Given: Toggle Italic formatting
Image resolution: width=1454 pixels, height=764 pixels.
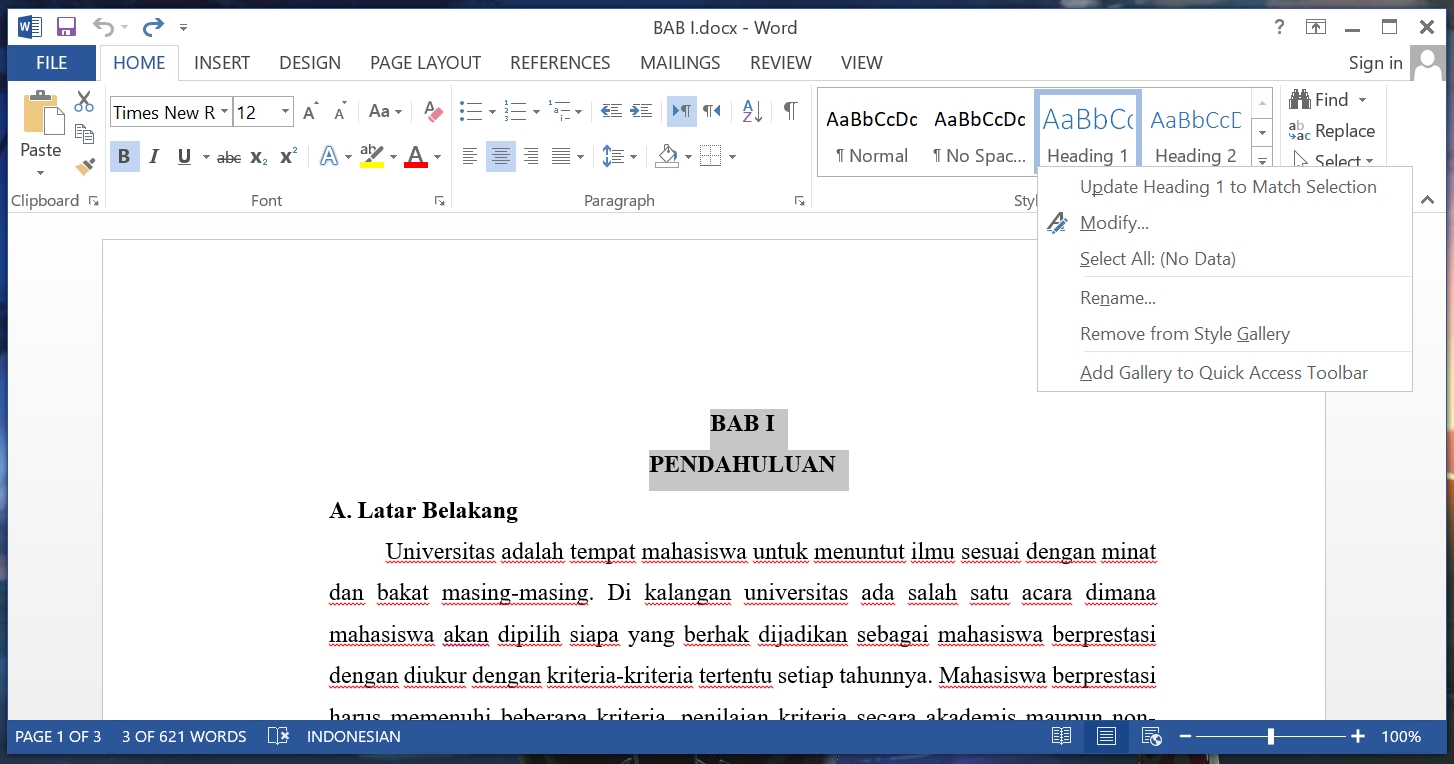Looking at the screenshot, I should [x=154, y=157].
